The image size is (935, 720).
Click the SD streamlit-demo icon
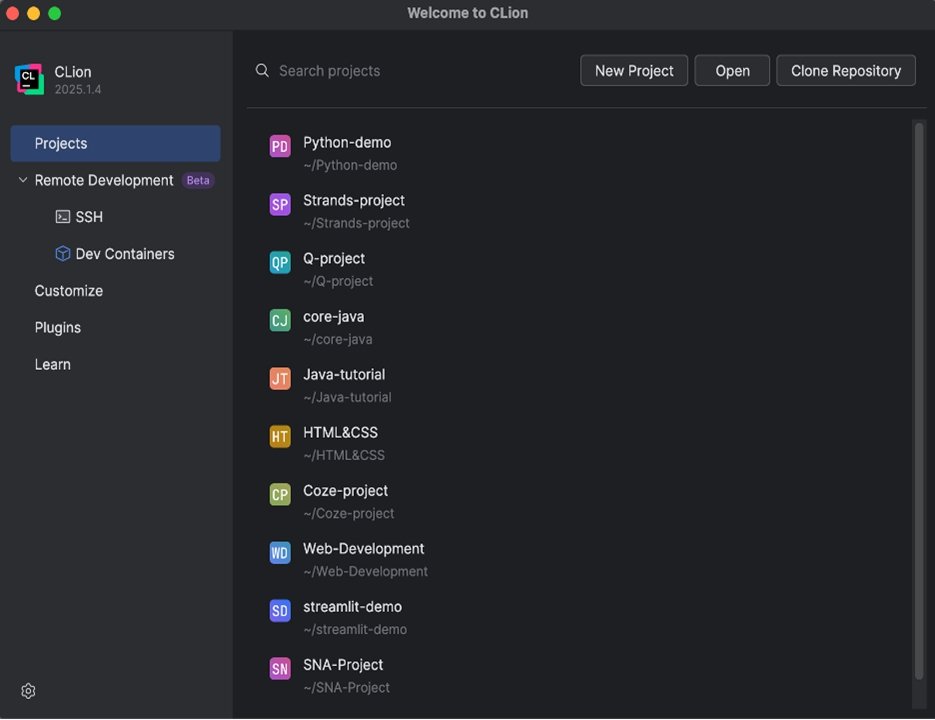[280, 610]
